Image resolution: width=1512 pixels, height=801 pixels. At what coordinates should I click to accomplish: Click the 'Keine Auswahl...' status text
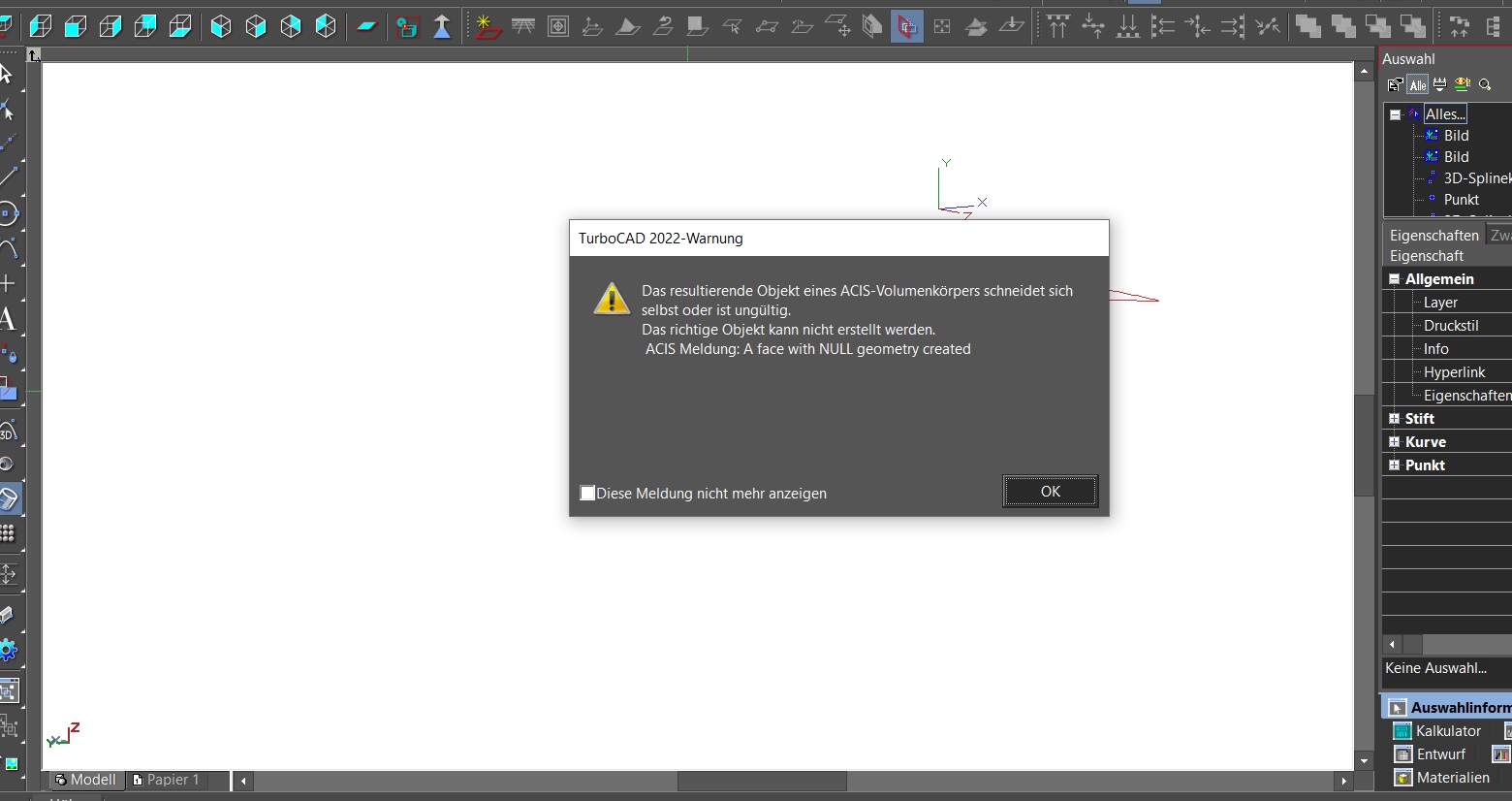pos(1435,668)
